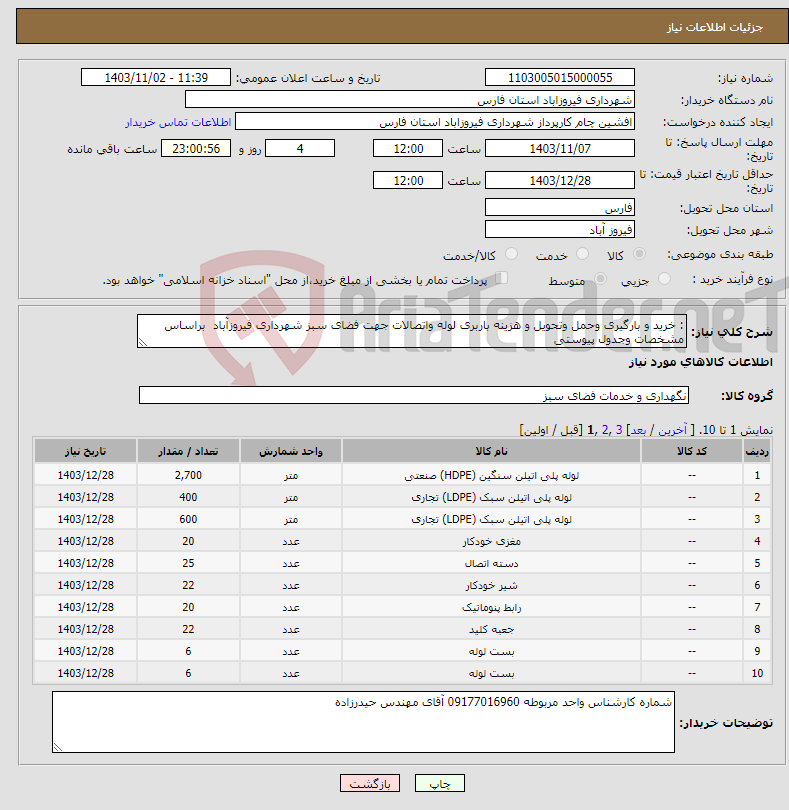Click the استان محل تحویل field
Viewport: 789px width, 810px height.
tap(560, 208)
